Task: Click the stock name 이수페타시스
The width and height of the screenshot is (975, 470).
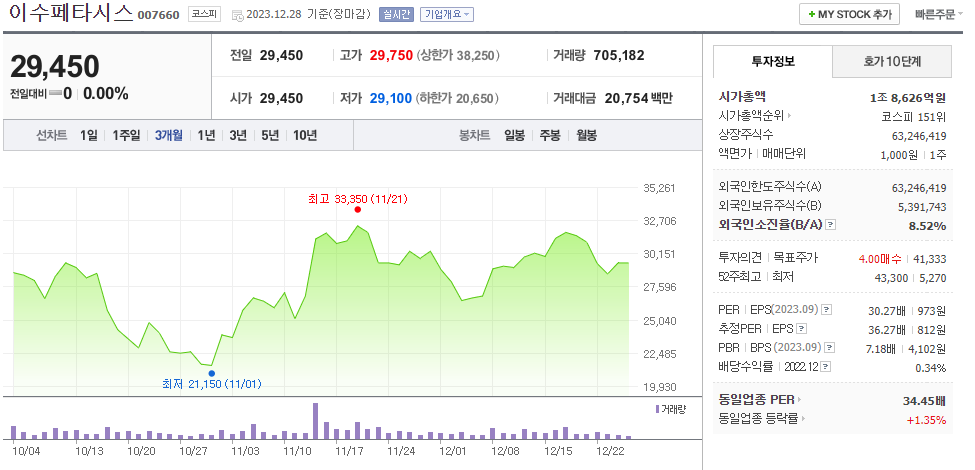Action: pos(71,13)
